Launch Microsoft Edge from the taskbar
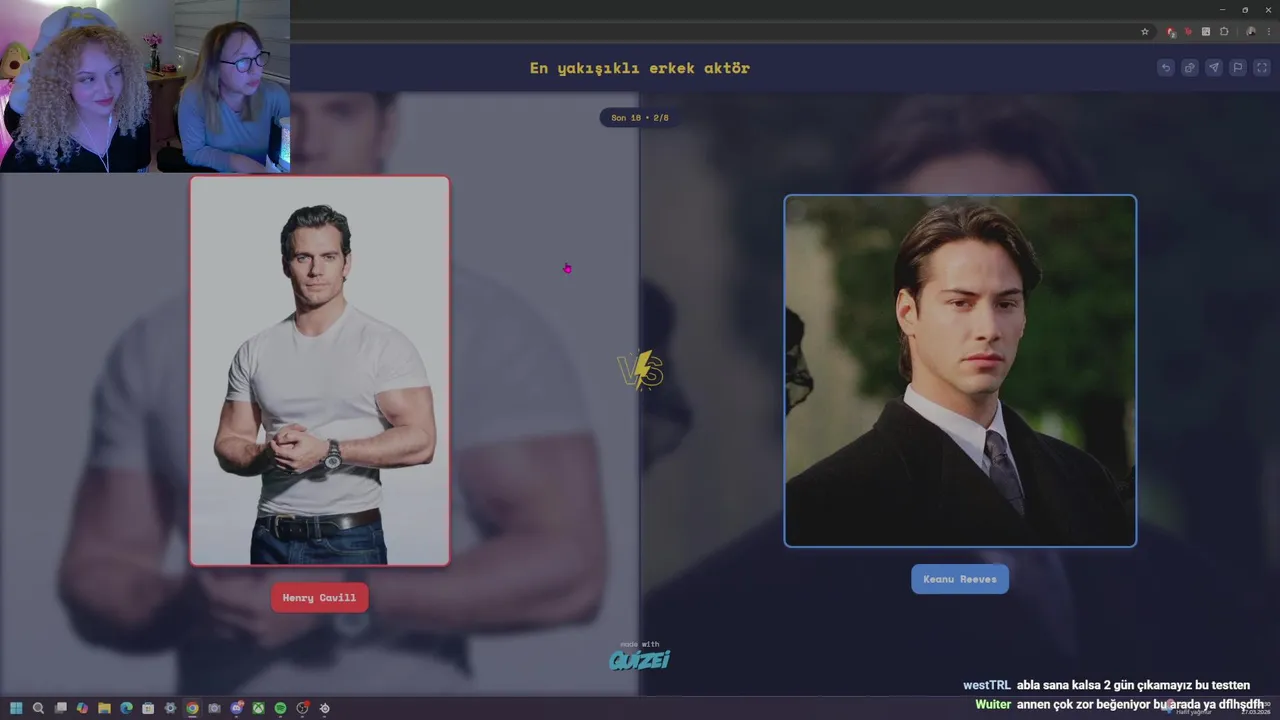Viewport: 1280px width, 720px height. pos(126,708)
